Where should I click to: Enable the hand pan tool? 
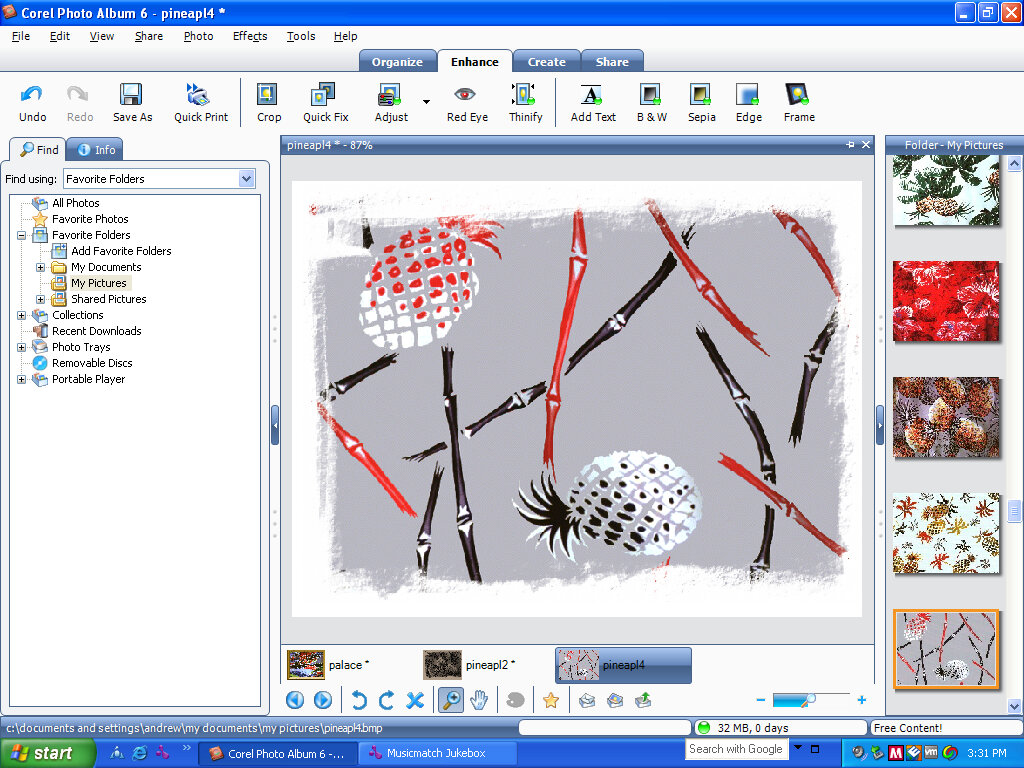coord(479,701)
